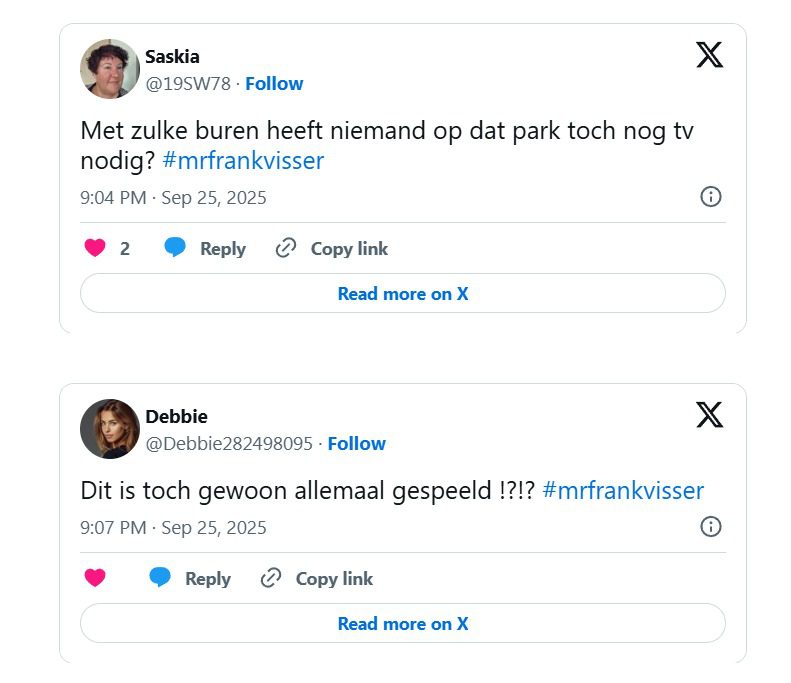
Task: Click Read more on X under Saskia's tweet
Action: pyautogui.click(x=402, y=294)
